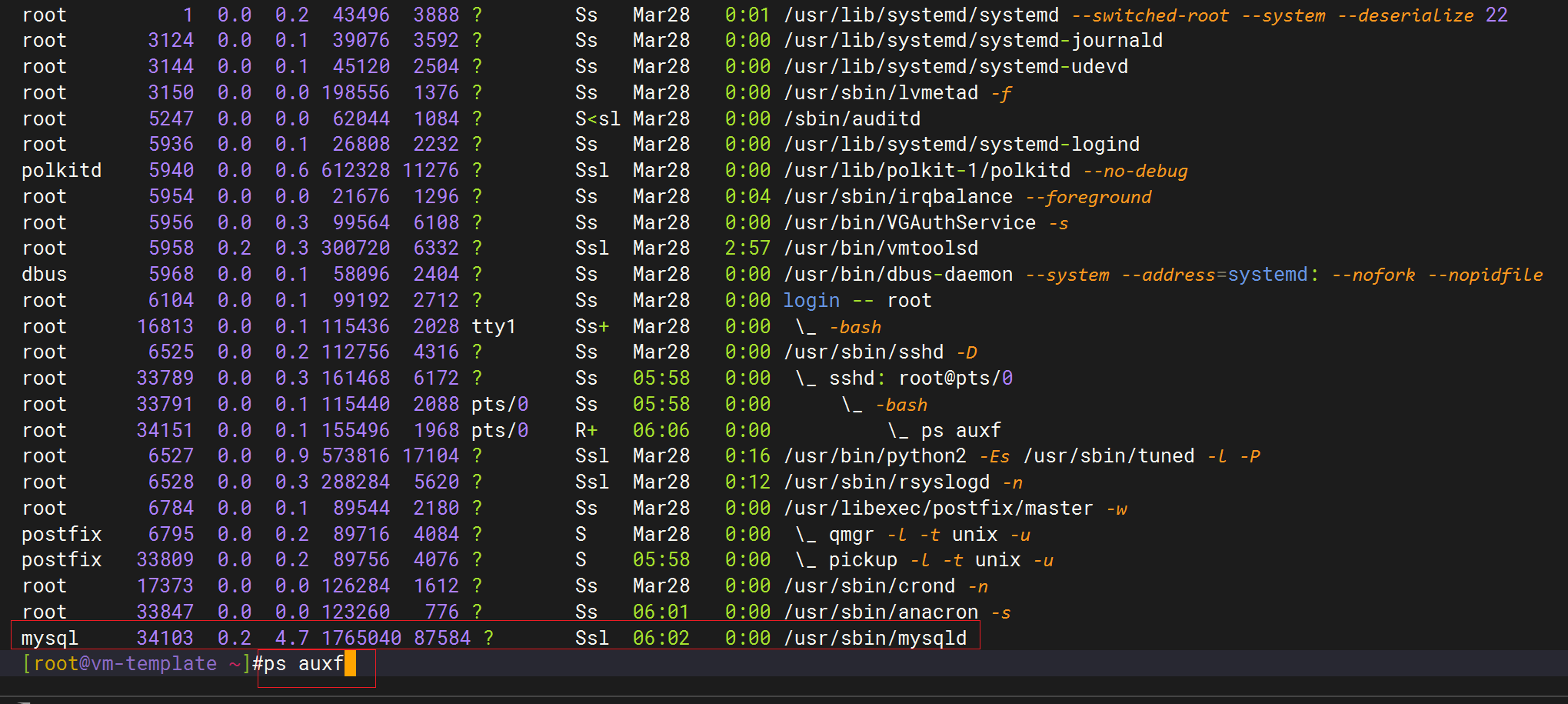Select '/usr/lib/polkit-1/polkitd' text
Screen dimensions: 1568x704
(x=927, y=170)
